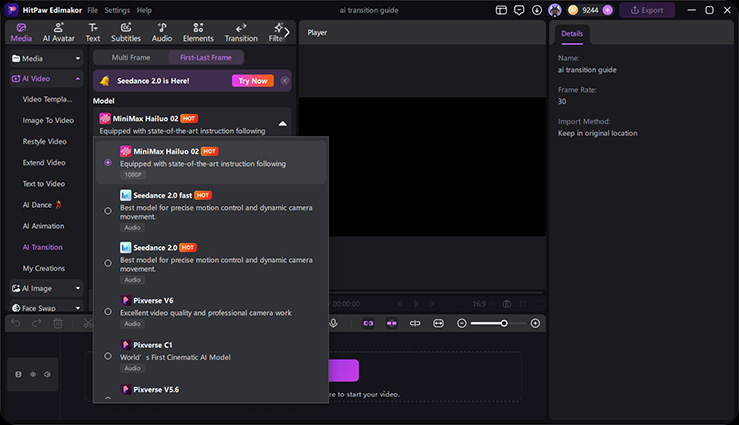
Task: Click Pixverse V5.6 model name
Action: pos(156,390)
